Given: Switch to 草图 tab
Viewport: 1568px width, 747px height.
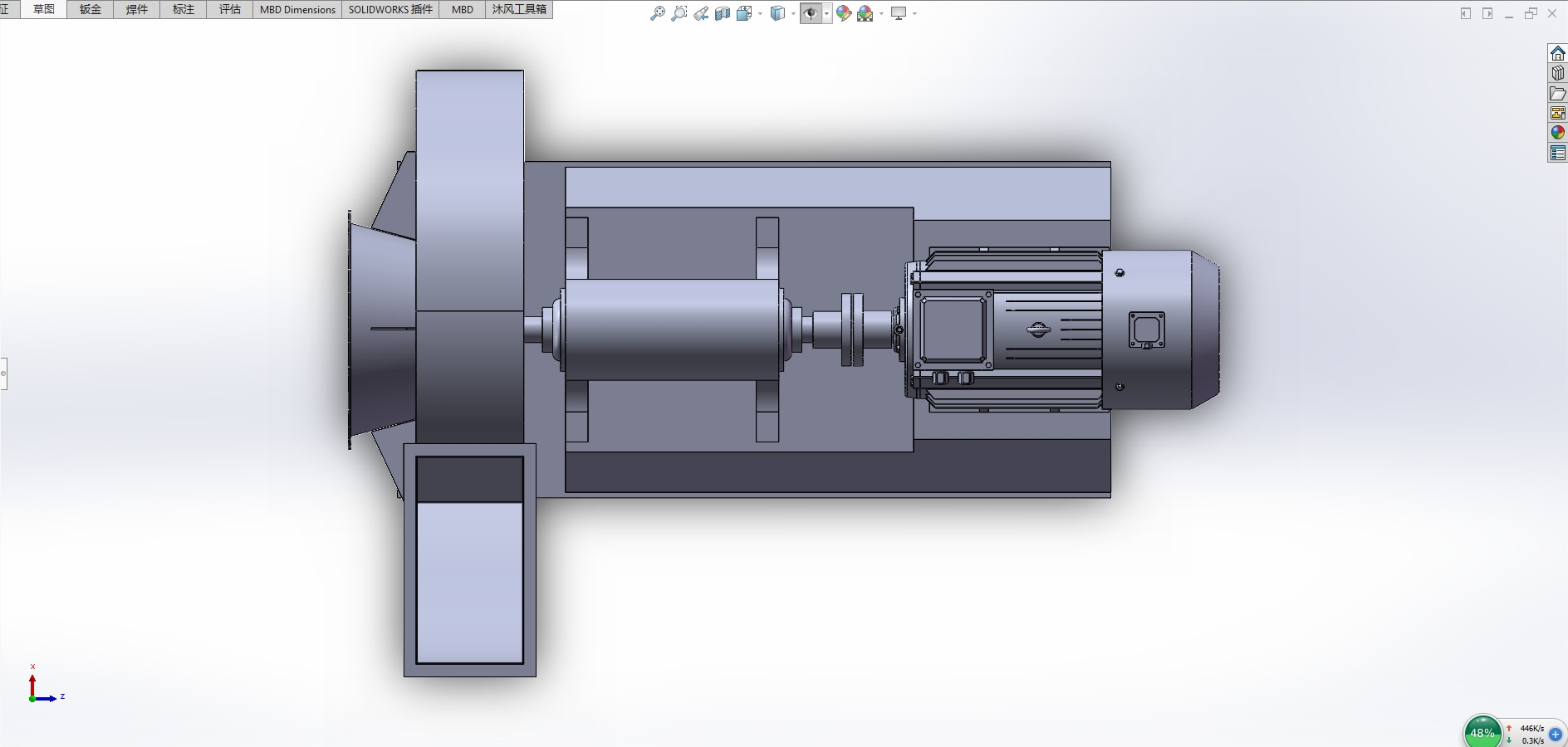Looking at the screenshot, I should pos(44,10).
